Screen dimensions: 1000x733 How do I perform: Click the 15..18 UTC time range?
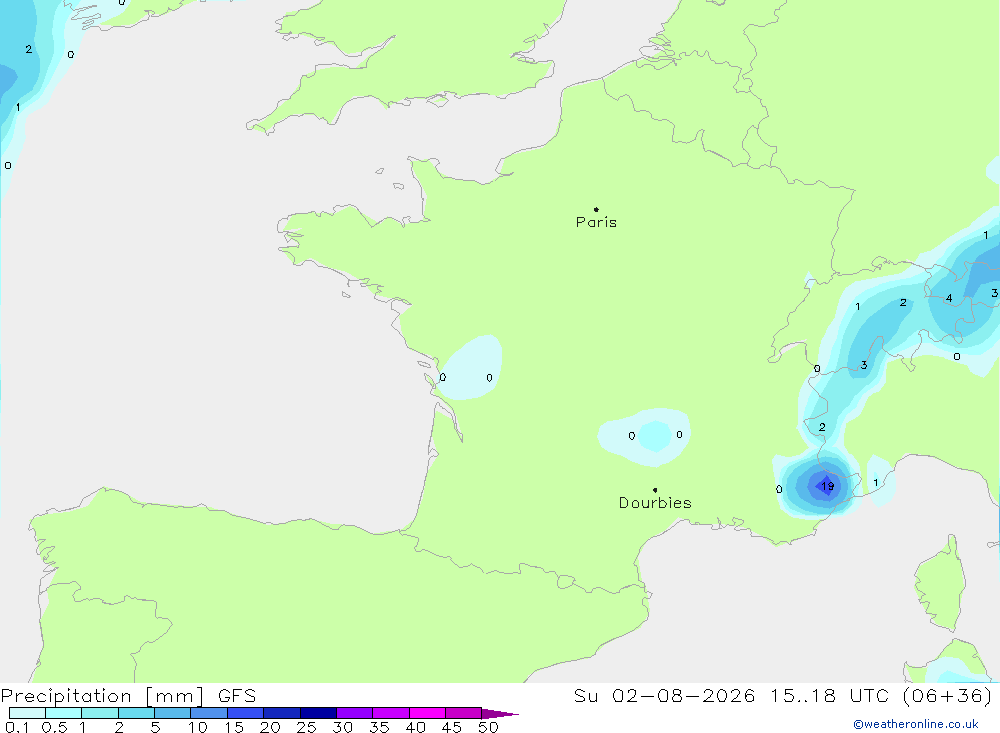(x=829, y=696)
